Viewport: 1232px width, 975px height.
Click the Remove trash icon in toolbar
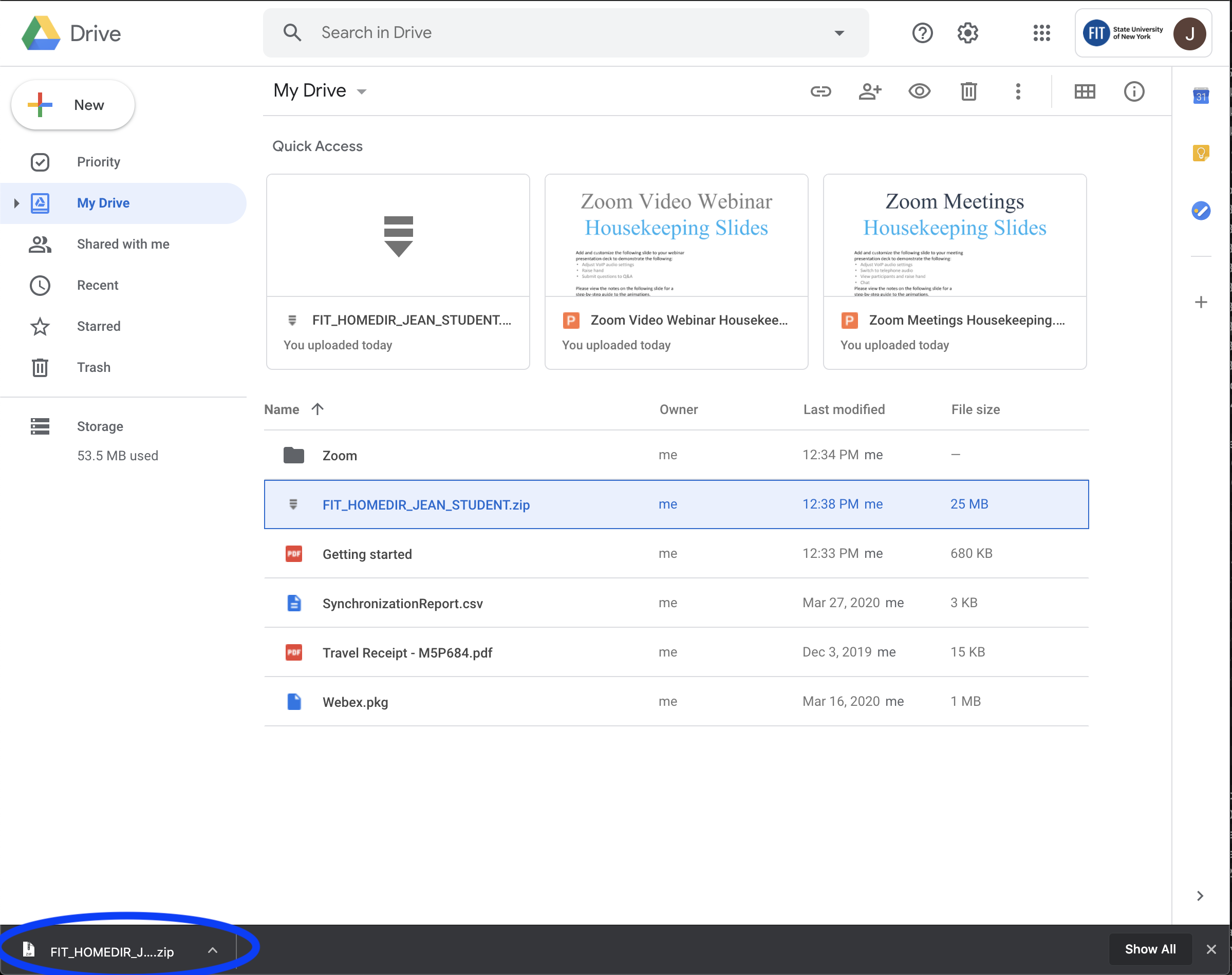click(969, 91)
